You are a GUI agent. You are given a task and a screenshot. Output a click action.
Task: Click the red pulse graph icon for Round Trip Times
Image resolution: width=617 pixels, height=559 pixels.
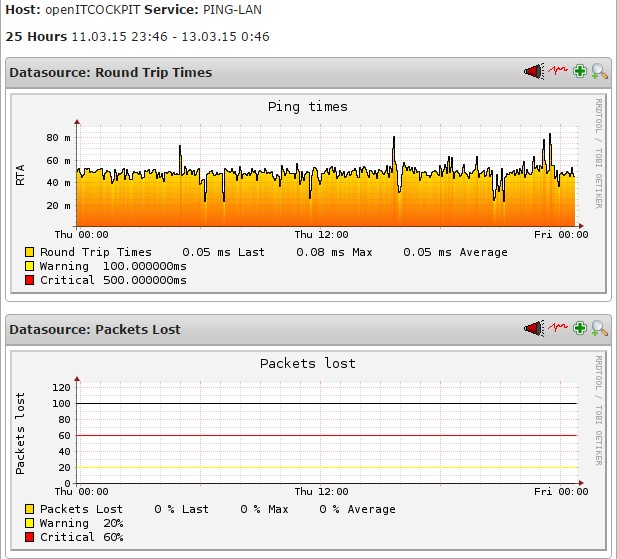(558, 70)
